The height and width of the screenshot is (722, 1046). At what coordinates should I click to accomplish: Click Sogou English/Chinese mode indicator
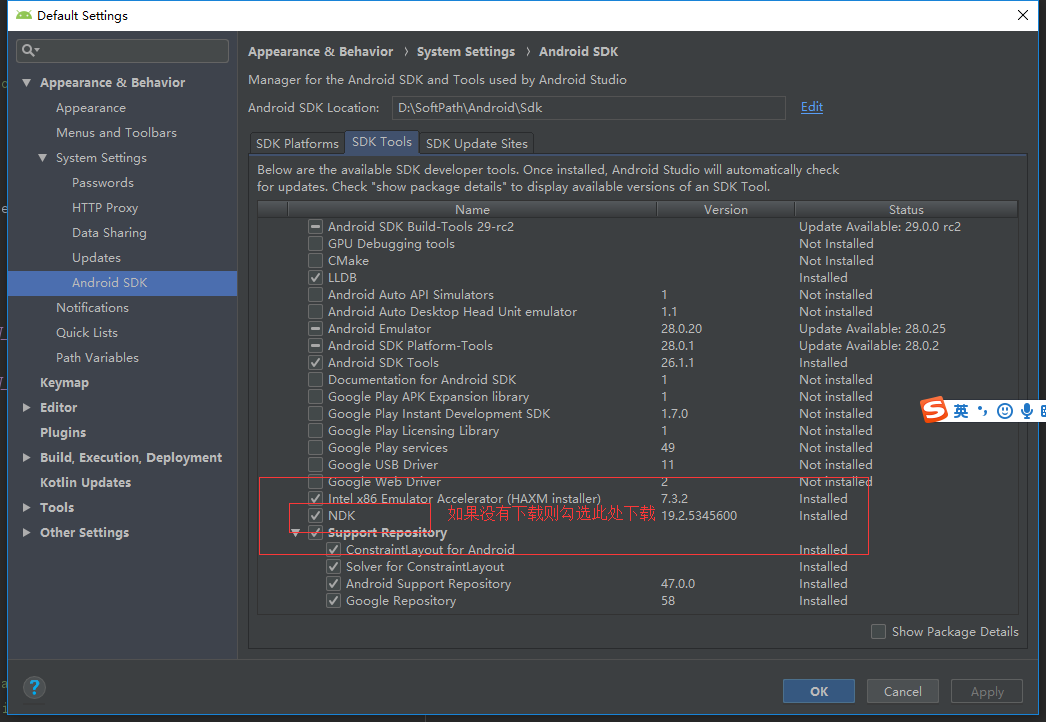coord(961,411)
